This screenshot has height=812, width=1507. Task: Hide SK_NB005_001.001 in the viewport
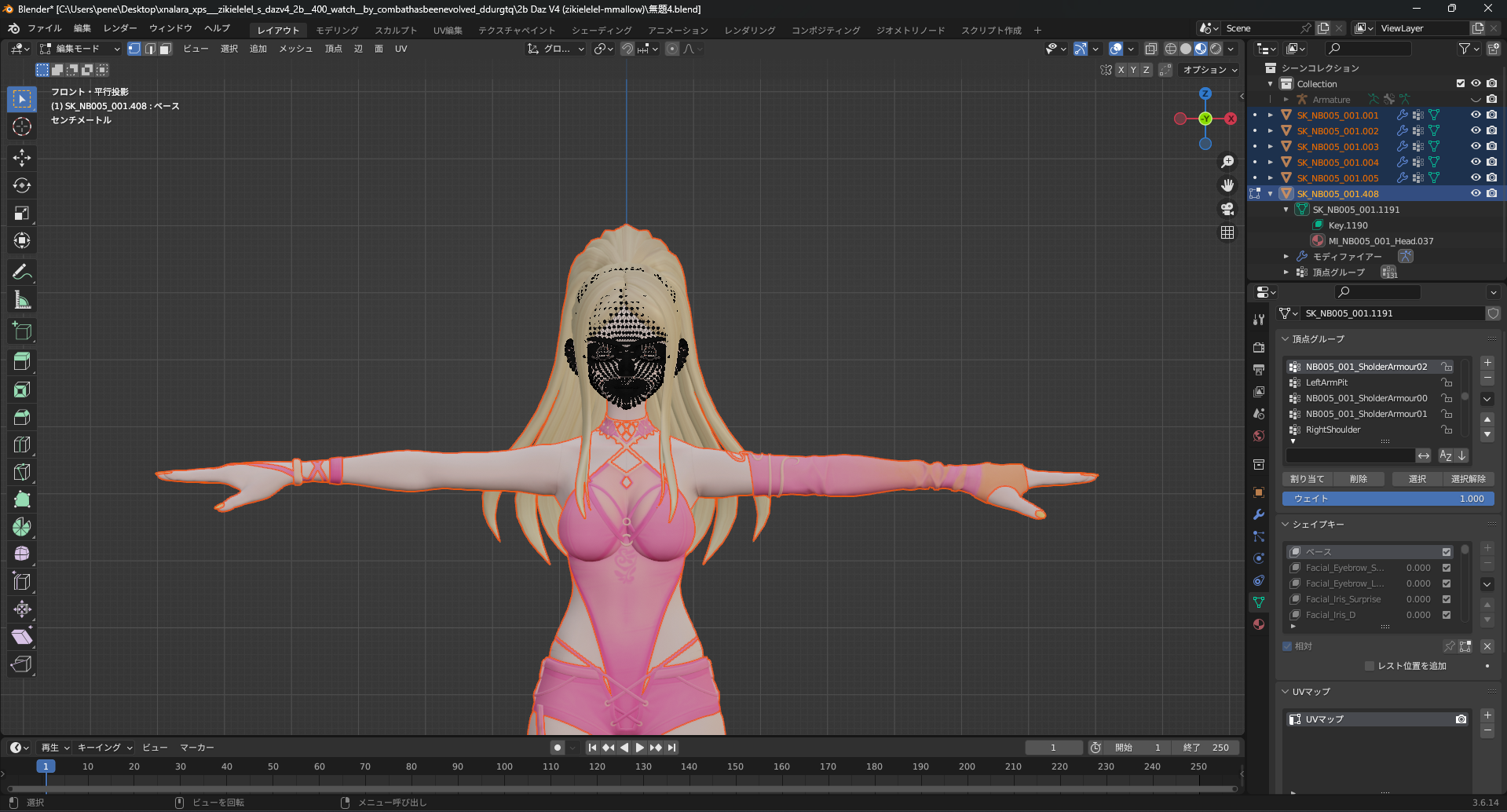tap(1476, 115)
